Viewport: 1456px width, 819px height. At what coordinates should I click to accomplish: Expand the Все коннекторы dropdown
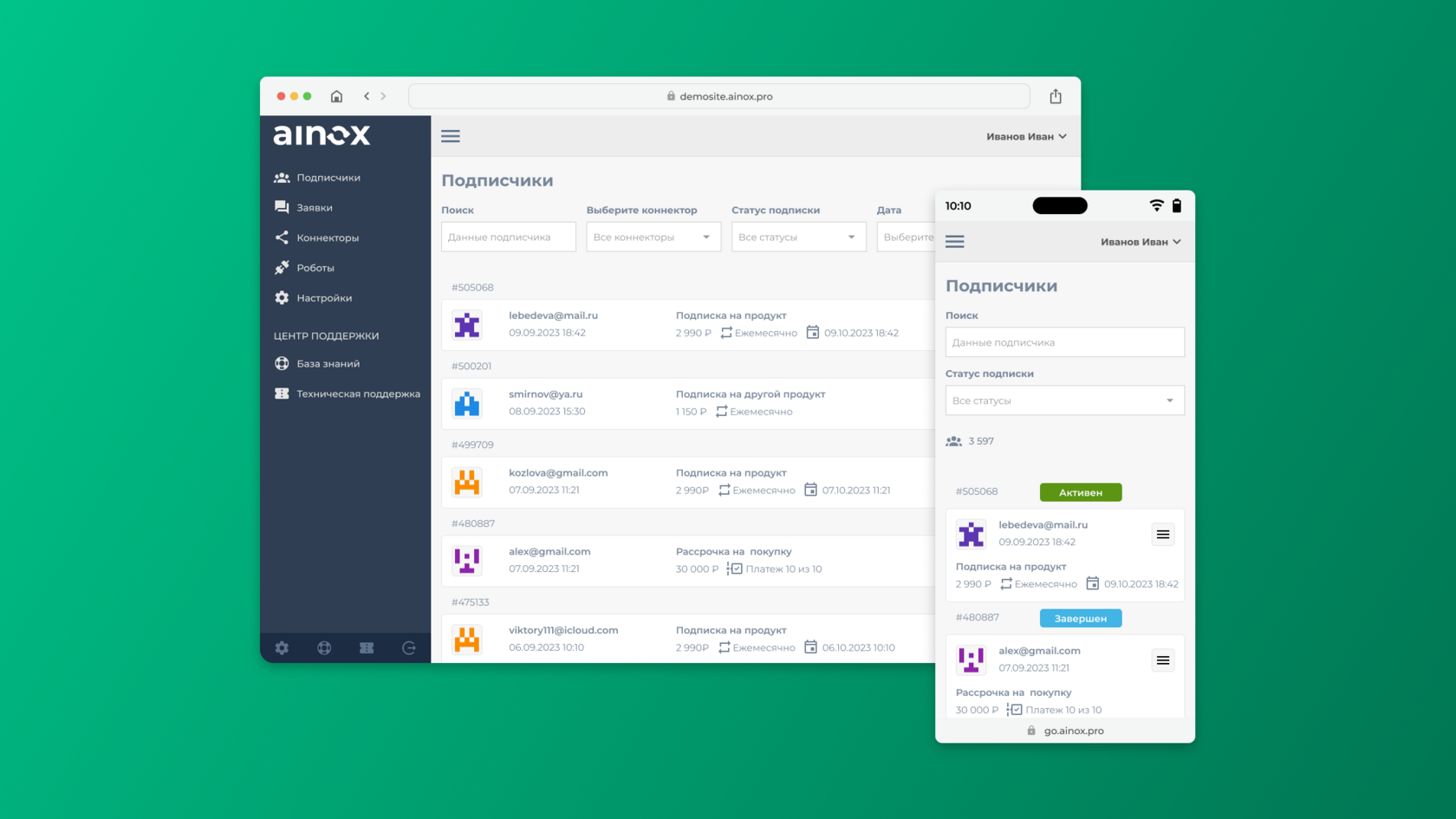coord(653,237)
